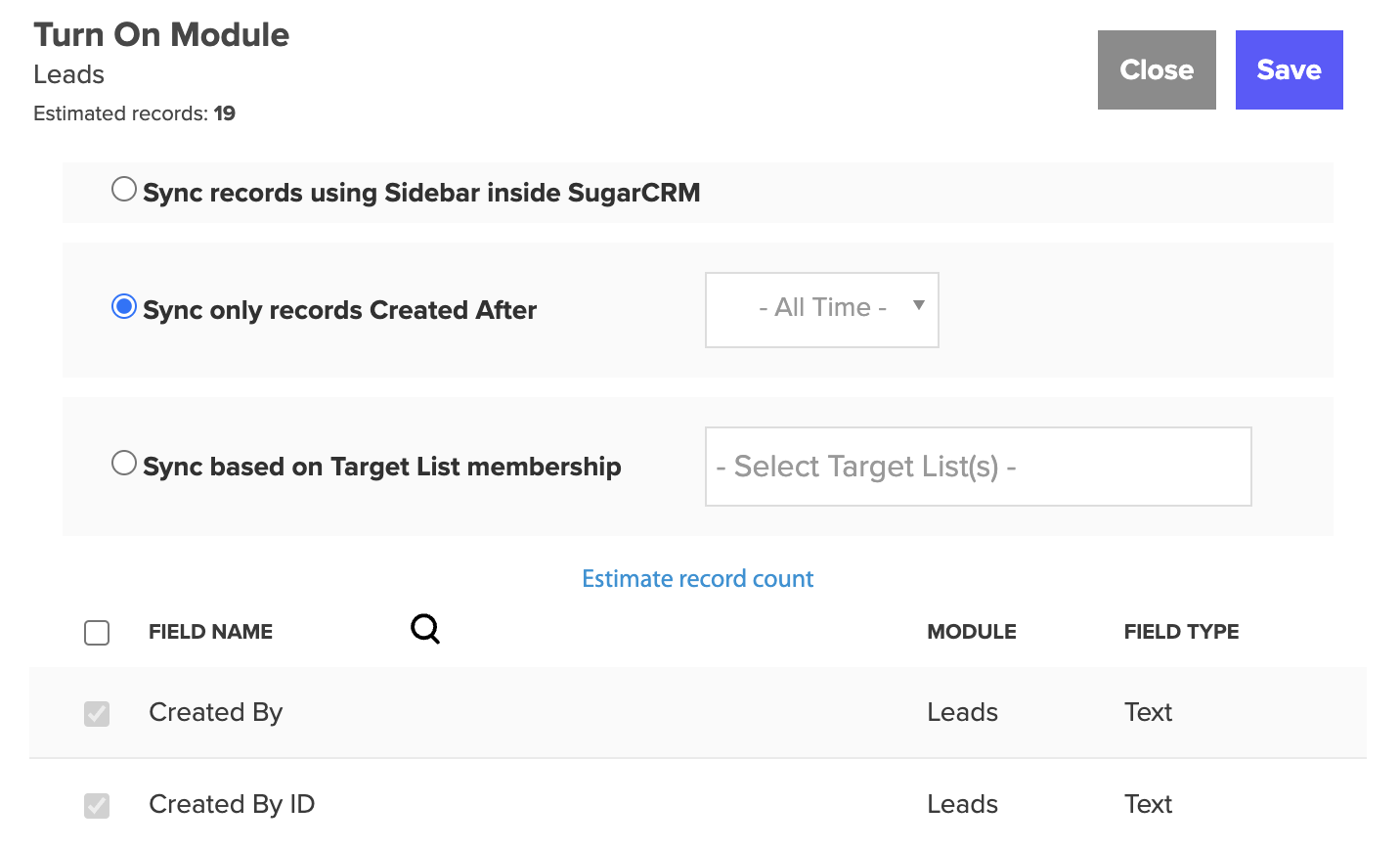This screenshot has width=1400, height=849.
Task: Click the All Time dropdown arrow
Action: pos(919,305)
